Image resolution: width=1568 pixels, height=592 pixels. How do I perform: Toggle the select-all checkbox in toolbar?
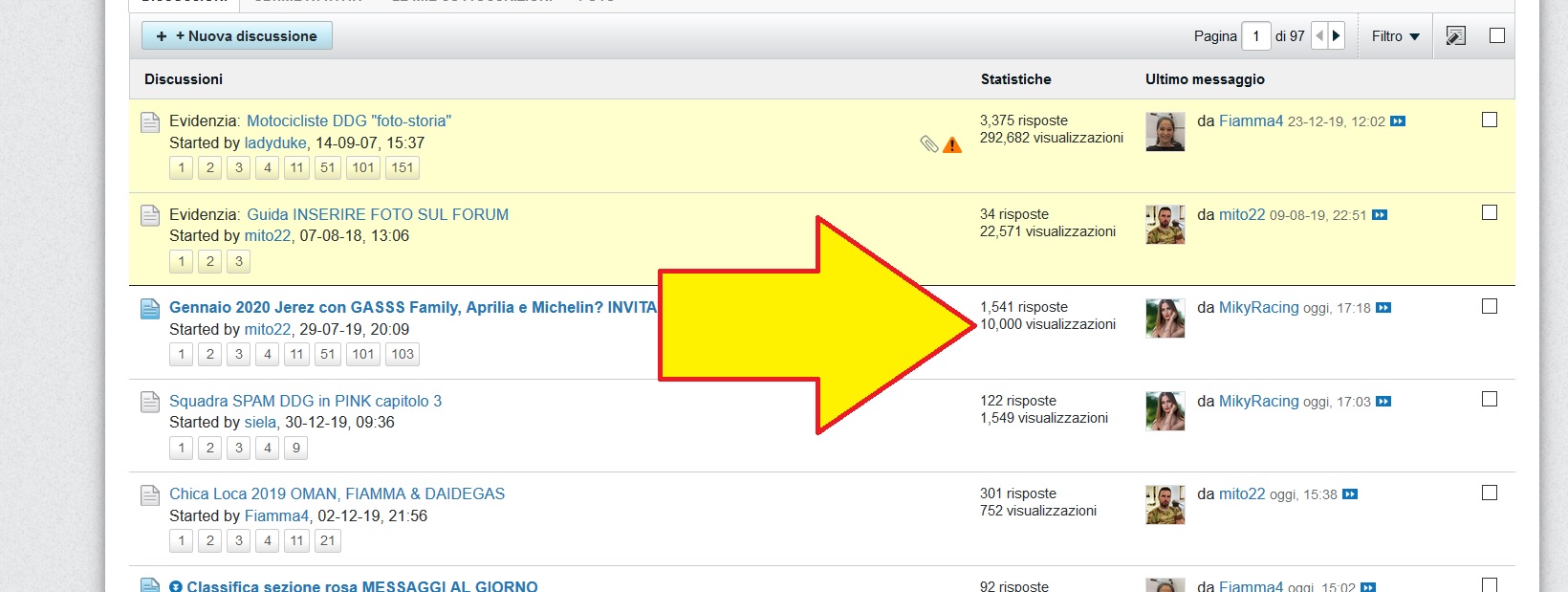point(1497,35)
